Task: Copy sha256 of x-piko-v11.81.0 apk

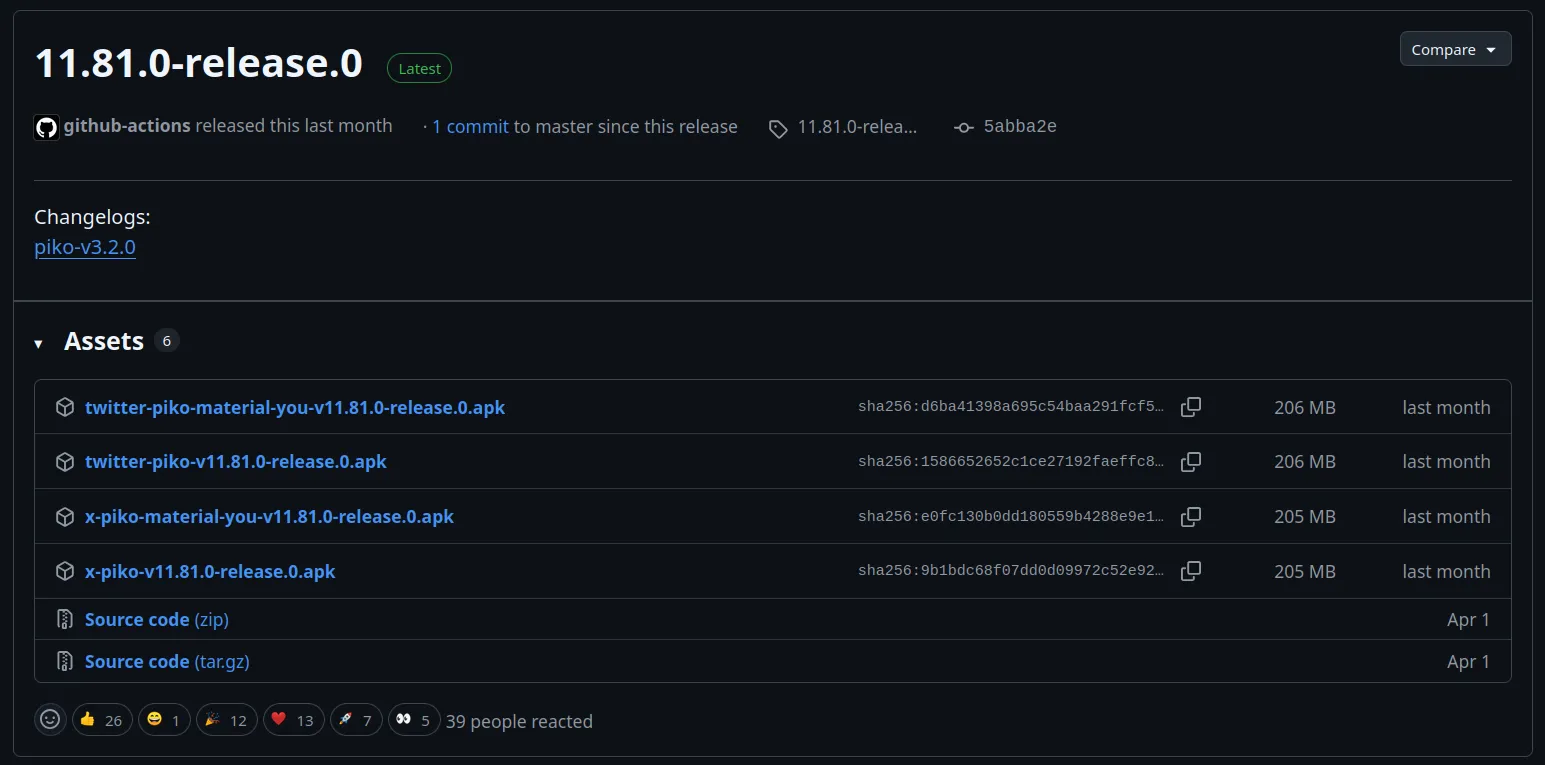Action: pyautogui.click(x=1191, y=571)
